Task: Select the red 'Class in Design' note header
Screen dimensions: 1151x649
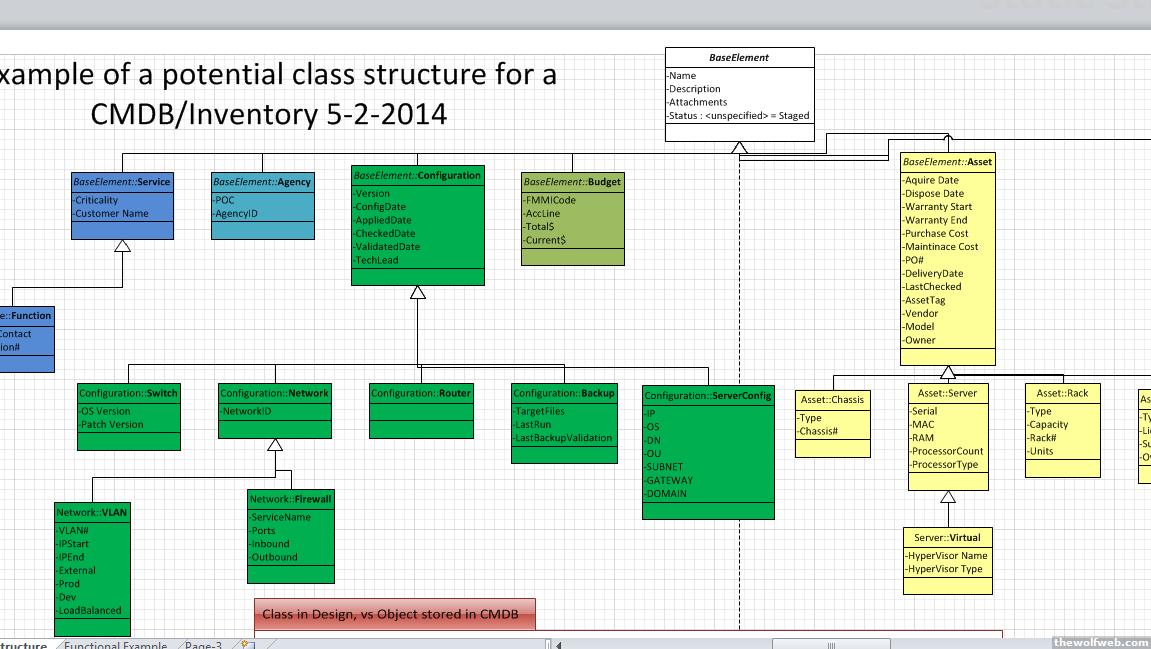Action: pos(394,614)
